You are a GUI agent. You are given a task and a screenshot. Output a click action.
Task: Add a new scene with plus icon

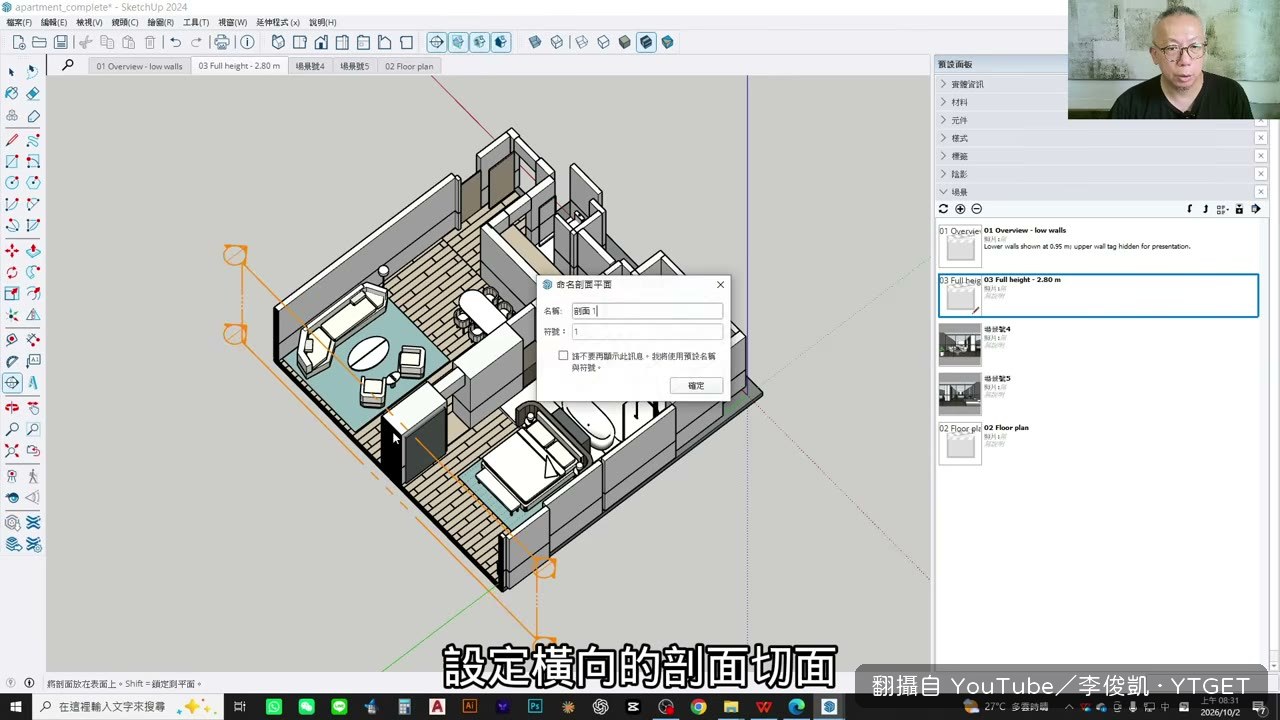(960, 209)
